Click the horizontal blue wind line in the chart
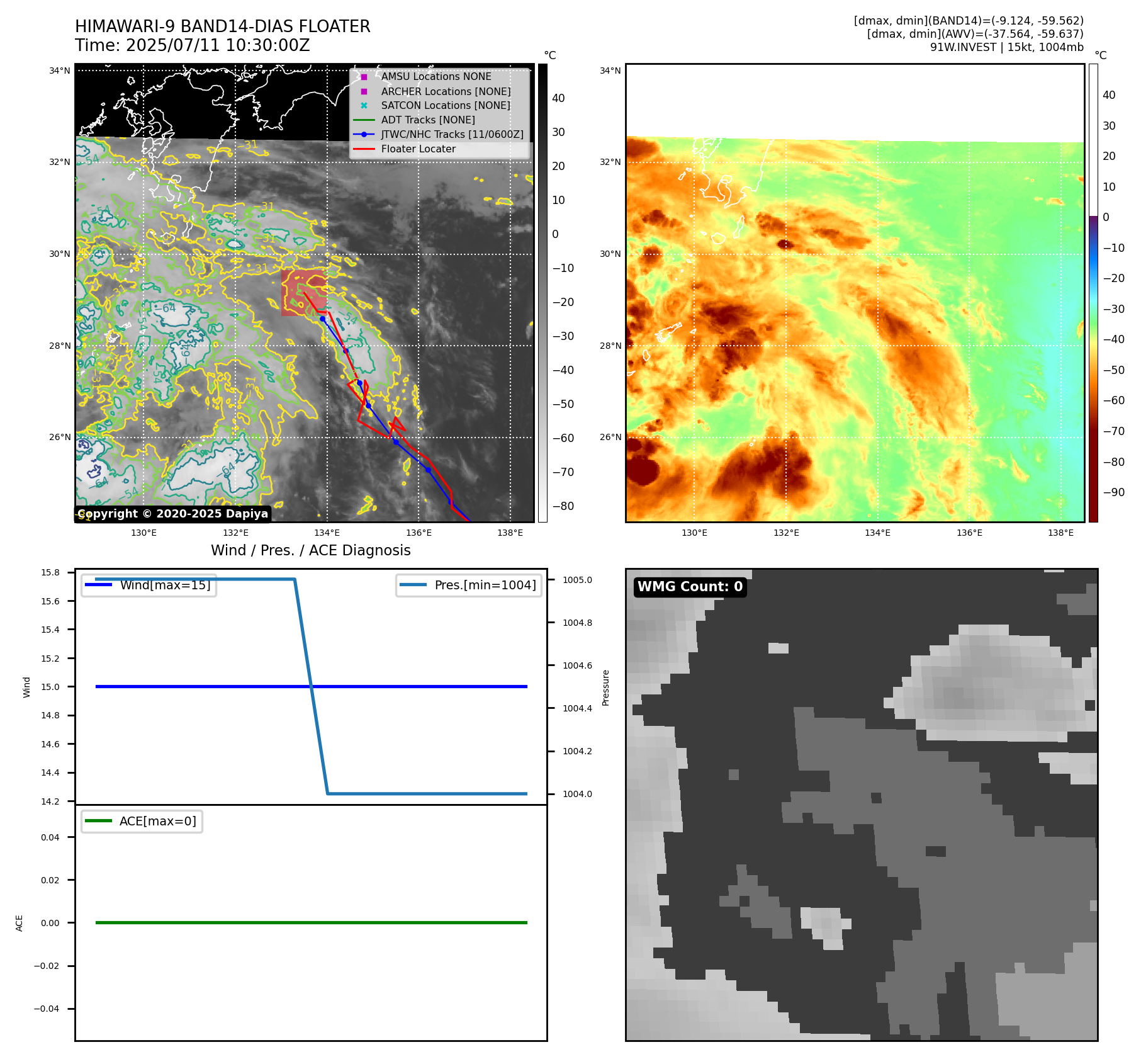 [312, 687]
